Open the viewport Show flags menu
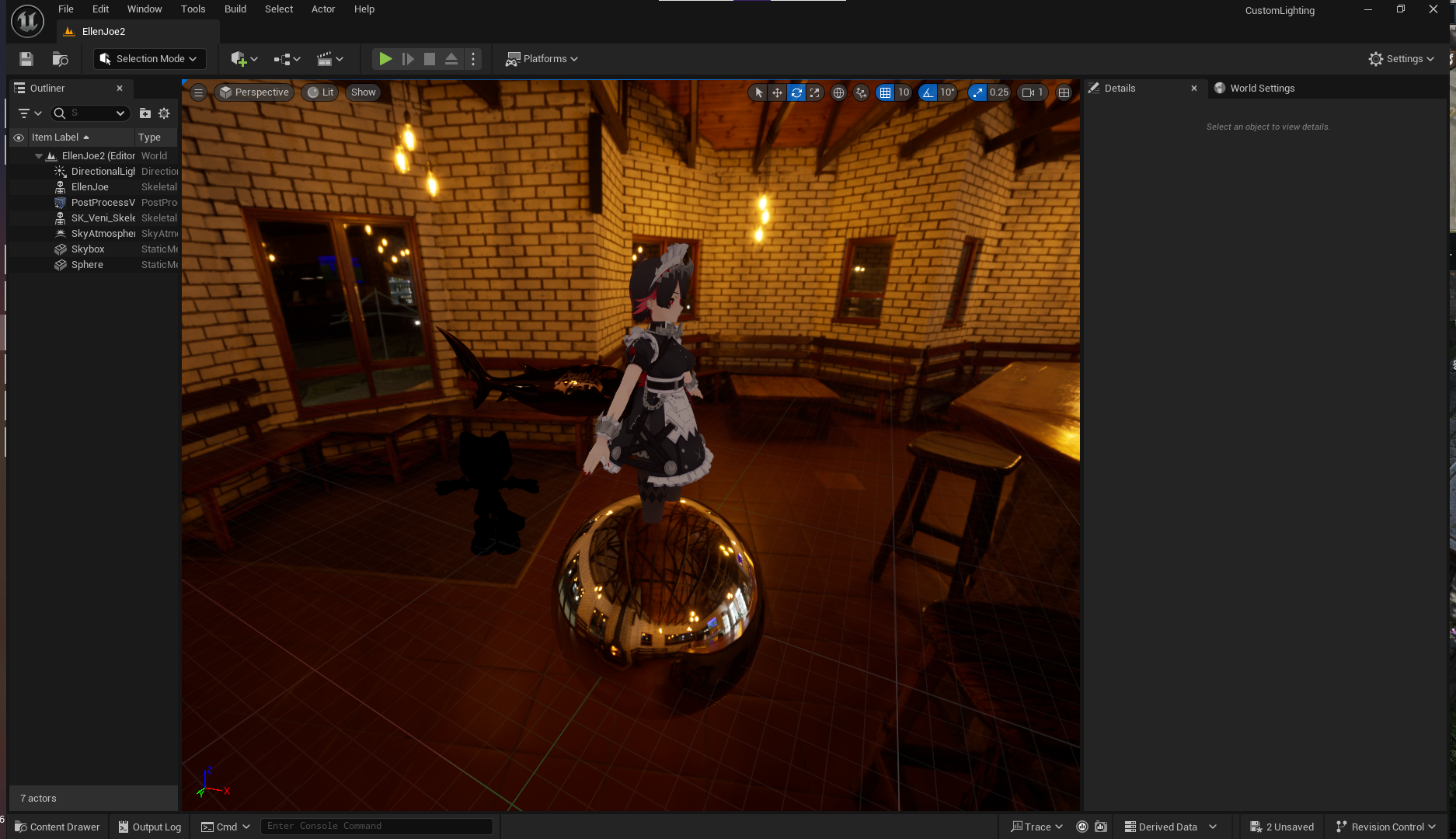 [x=363, y=92]
